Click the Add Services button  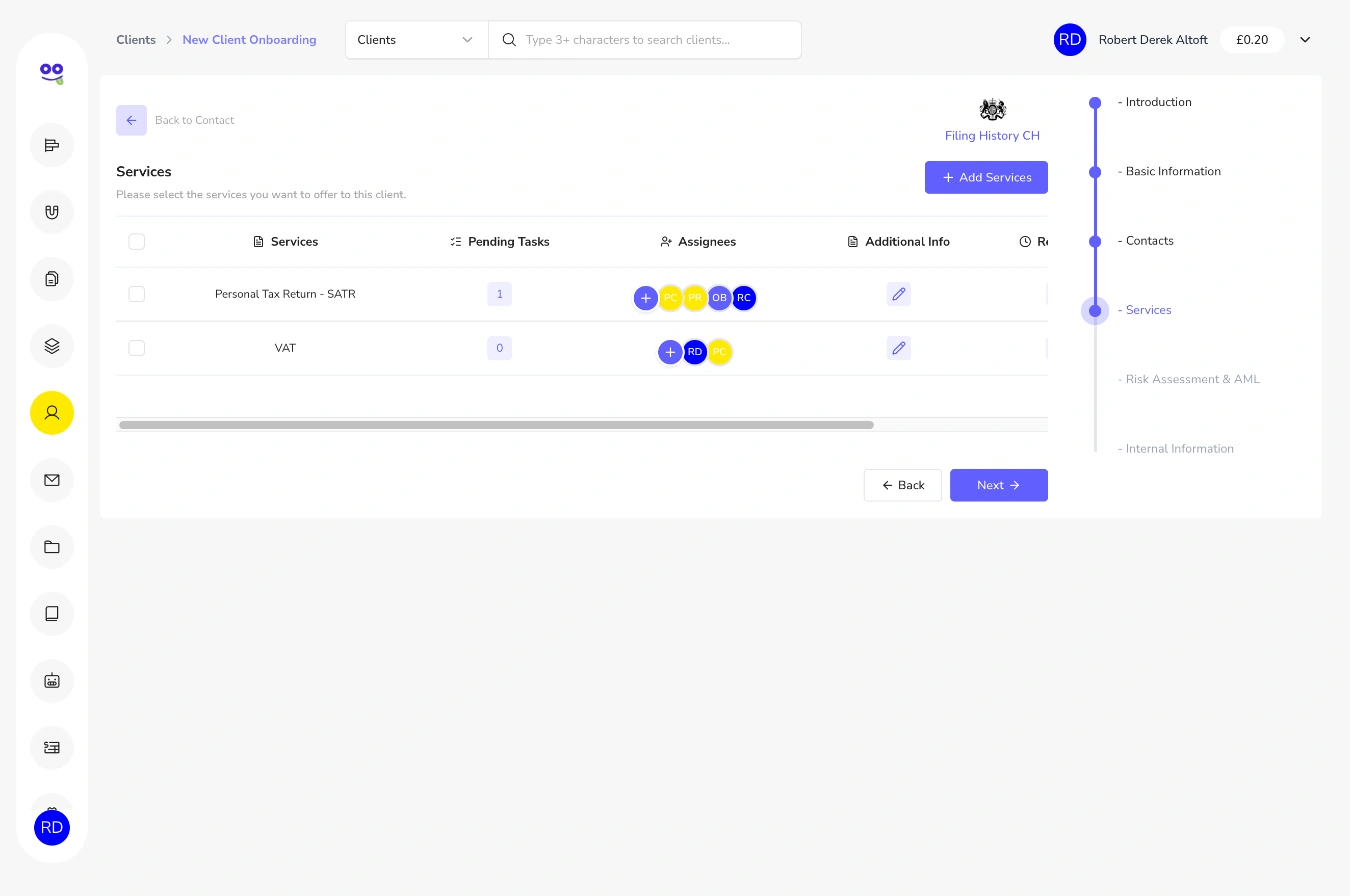pos(986,177)
